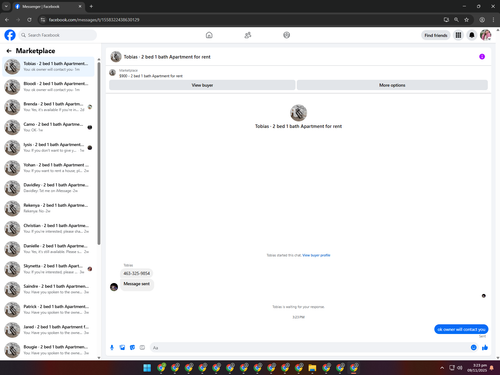This screenshot has width=500, height=375.
Task: Choose a GIF icon in composer
Action: point(142,348)
